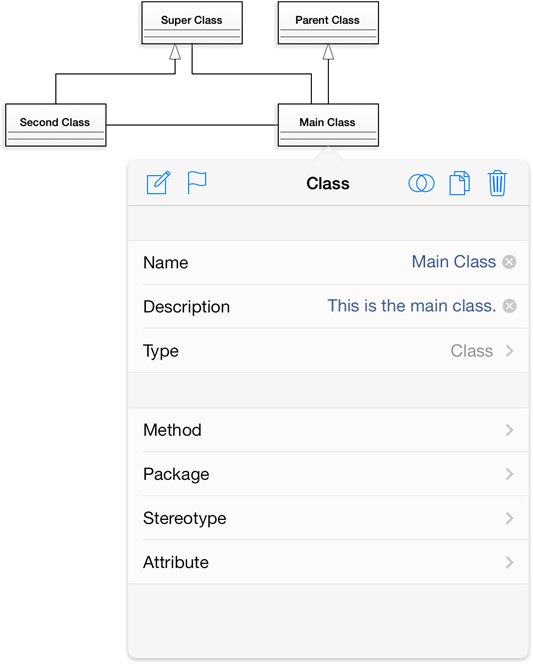Open the Stereotype row
This screenshot has width=533, height=664.
[x=329, y=518]
